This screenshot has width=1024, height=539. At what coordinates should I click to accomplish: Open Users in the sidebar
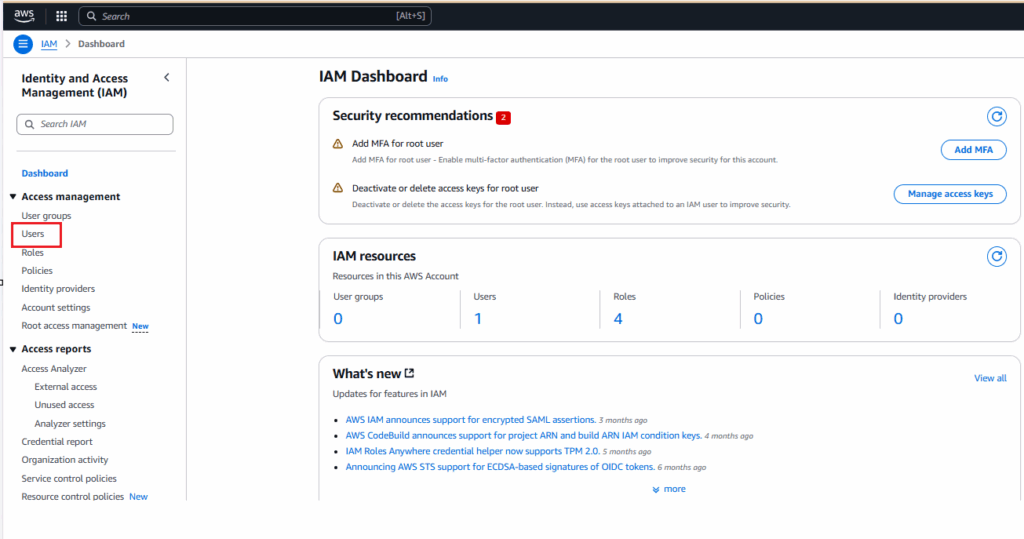pos(33,234)
